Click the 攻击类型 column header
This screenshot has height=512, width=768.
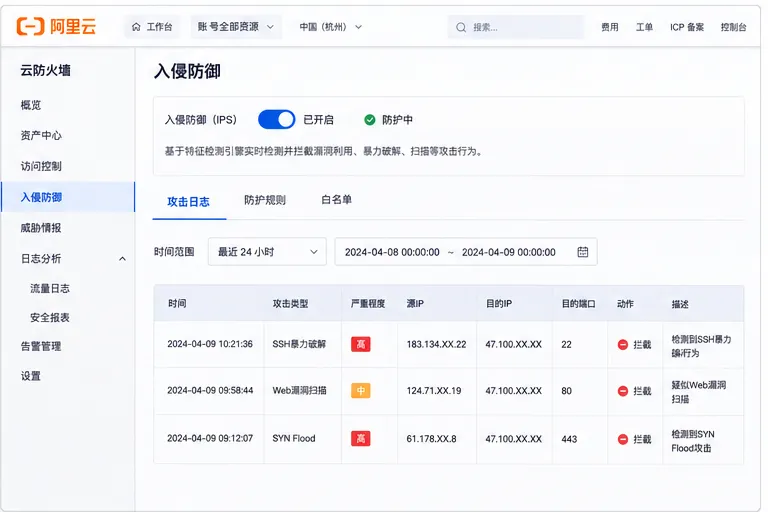click(290, 304)
